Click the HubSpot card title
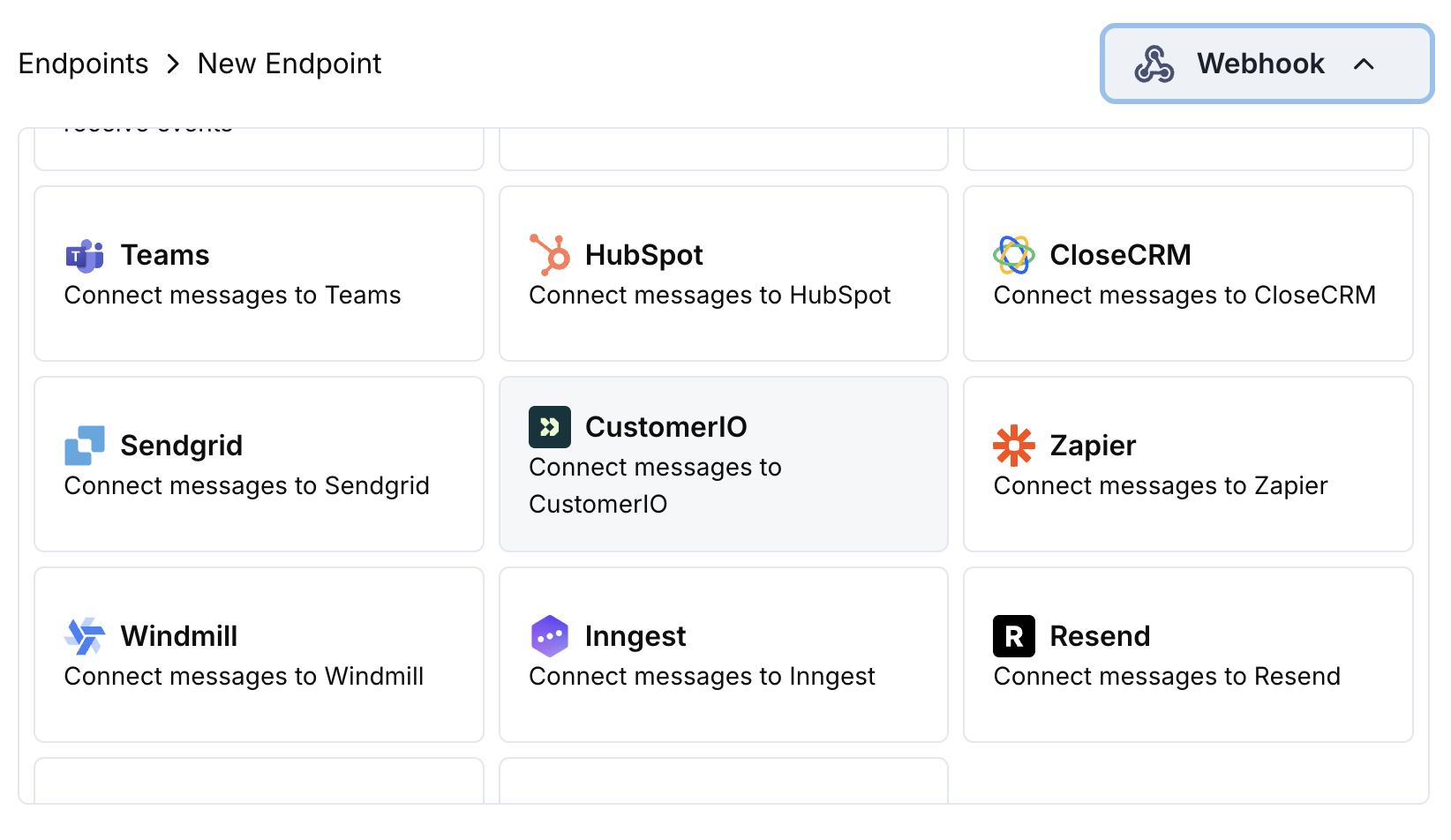 644,255
